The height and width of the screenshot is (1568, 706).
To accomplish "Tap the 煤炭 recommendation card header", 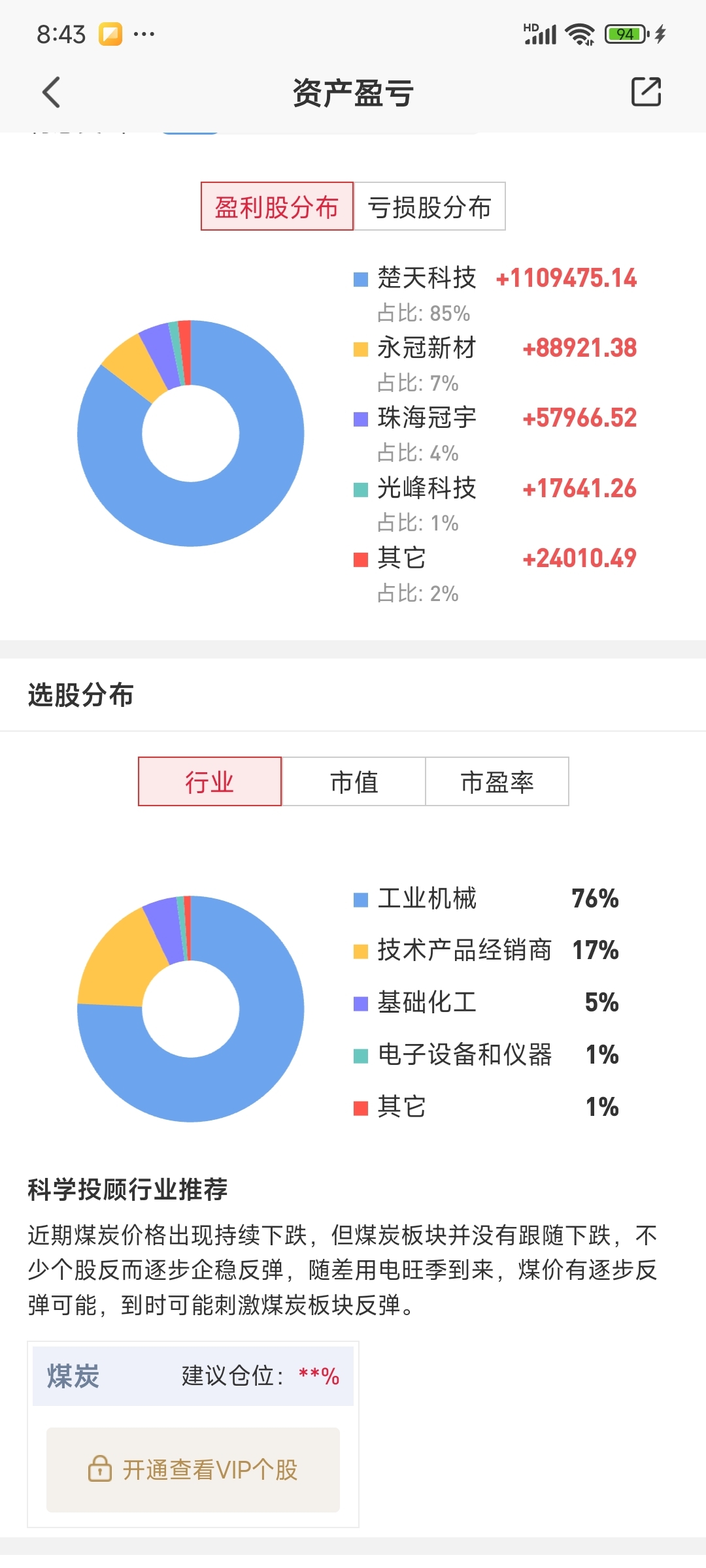I will coord(193,1376).
